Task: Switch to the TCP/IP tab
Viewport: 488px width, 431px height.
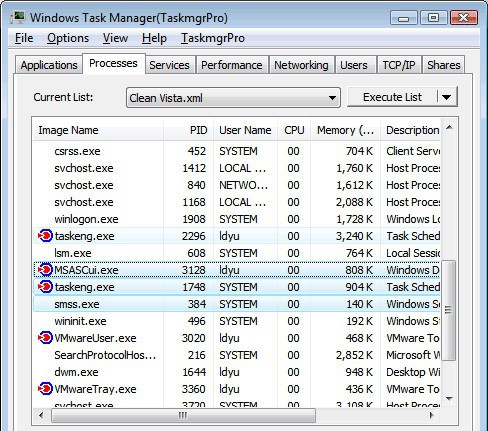Action: (x=399, y=65)
